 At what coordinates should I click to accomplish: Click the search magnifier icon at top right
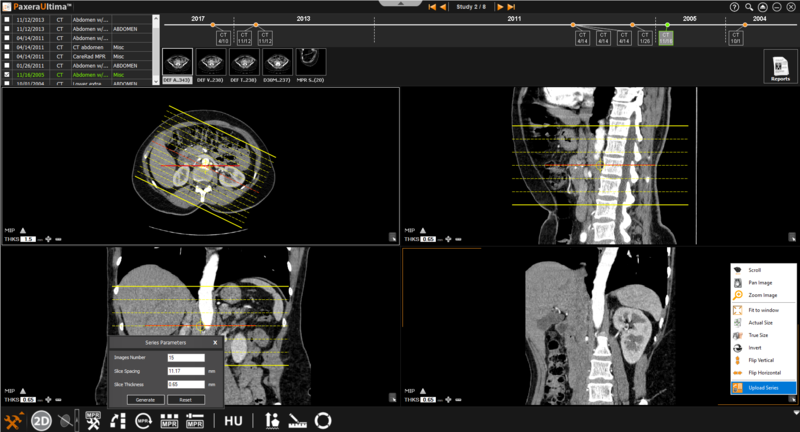coord(749,7)
